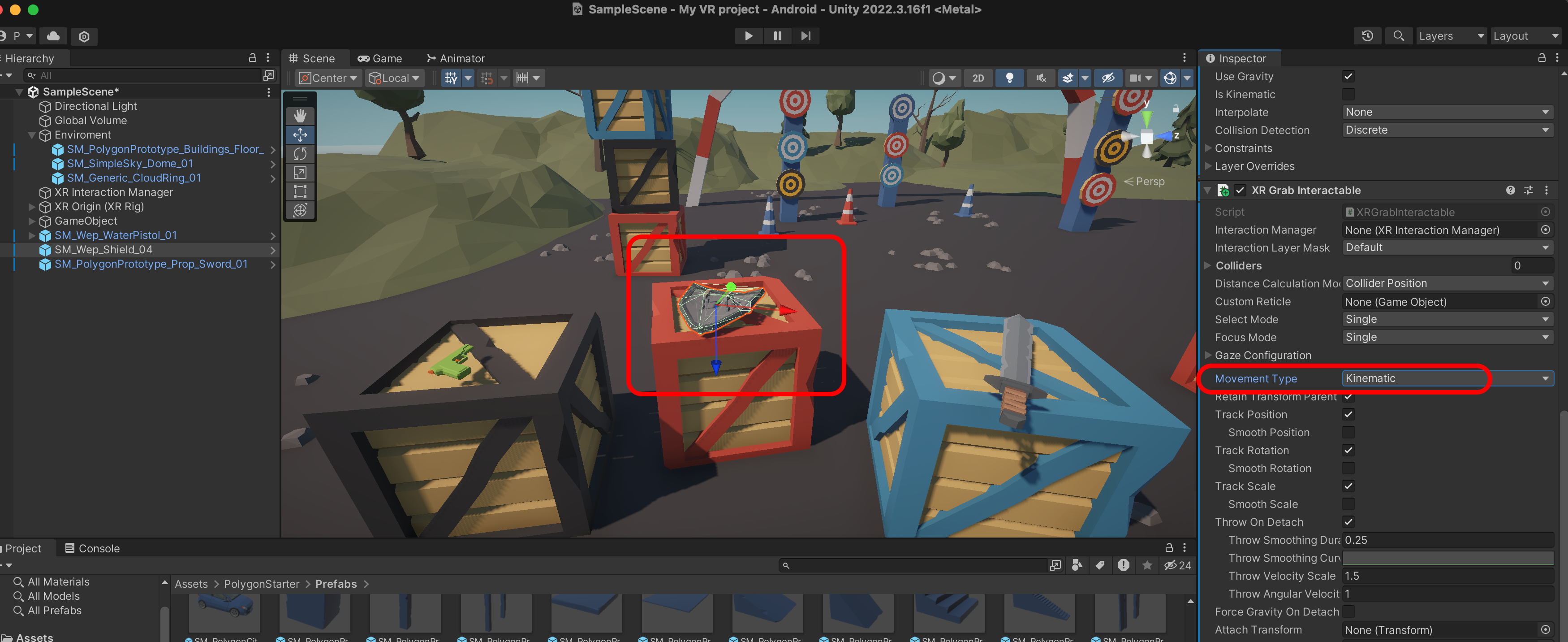Enable the Is Kinematic checkbox
The height and width of the screenshot is (642, 1568).
coord(1348,95)
